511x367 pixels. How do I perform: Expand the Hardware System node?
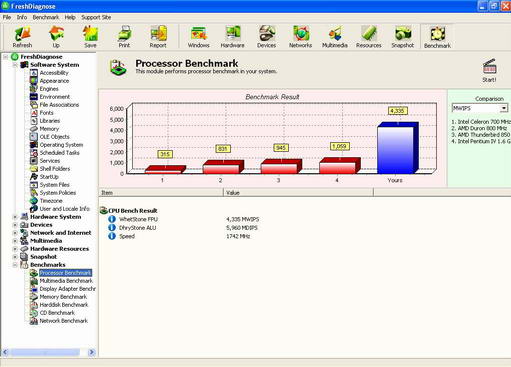[x=15, y=217]
